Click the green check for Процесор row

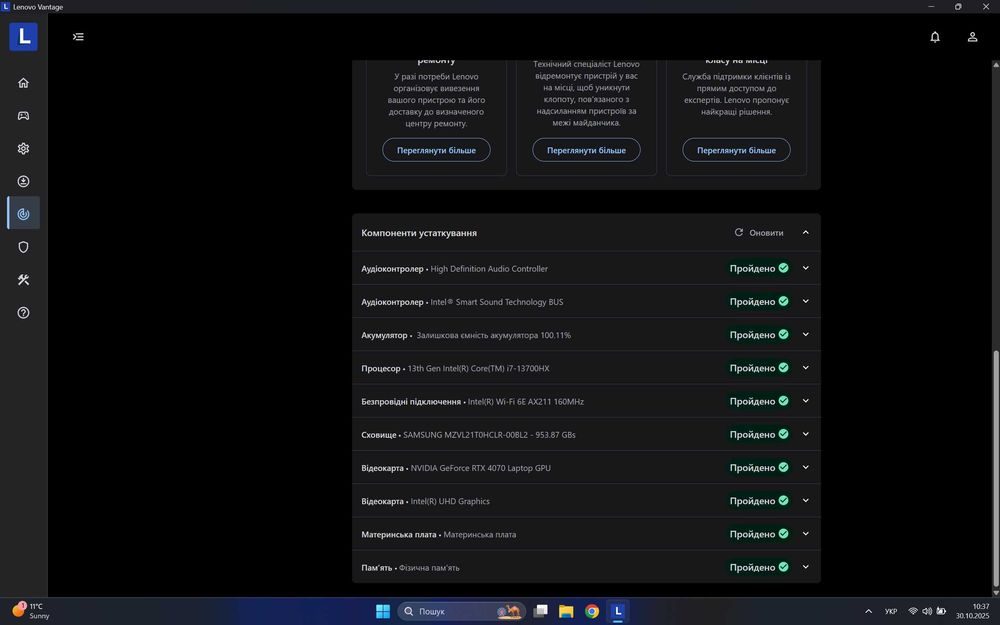point(783,367)
